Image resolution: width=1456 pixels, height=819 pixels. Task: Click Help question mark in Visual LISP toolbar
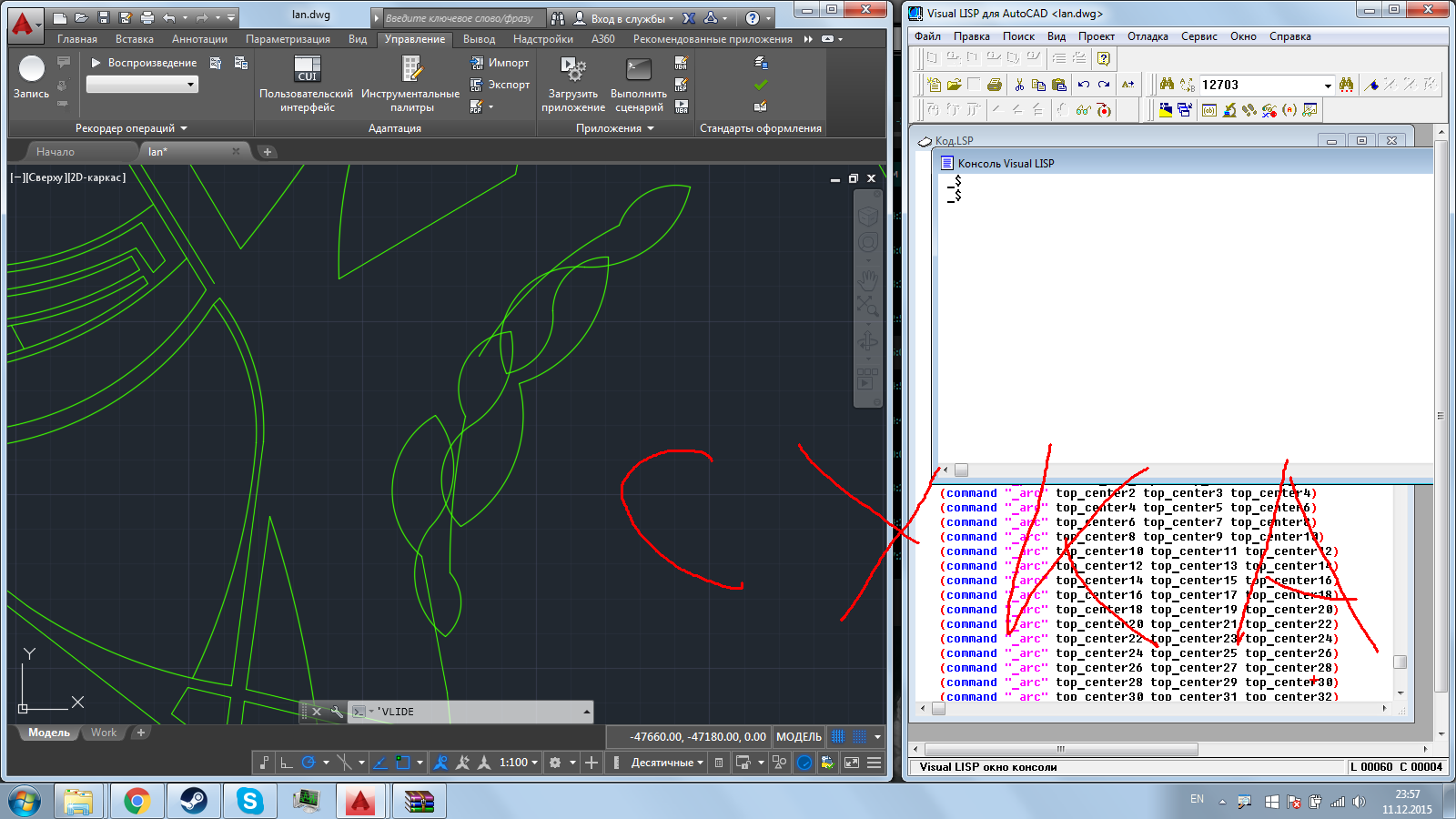pos(1103,58)
